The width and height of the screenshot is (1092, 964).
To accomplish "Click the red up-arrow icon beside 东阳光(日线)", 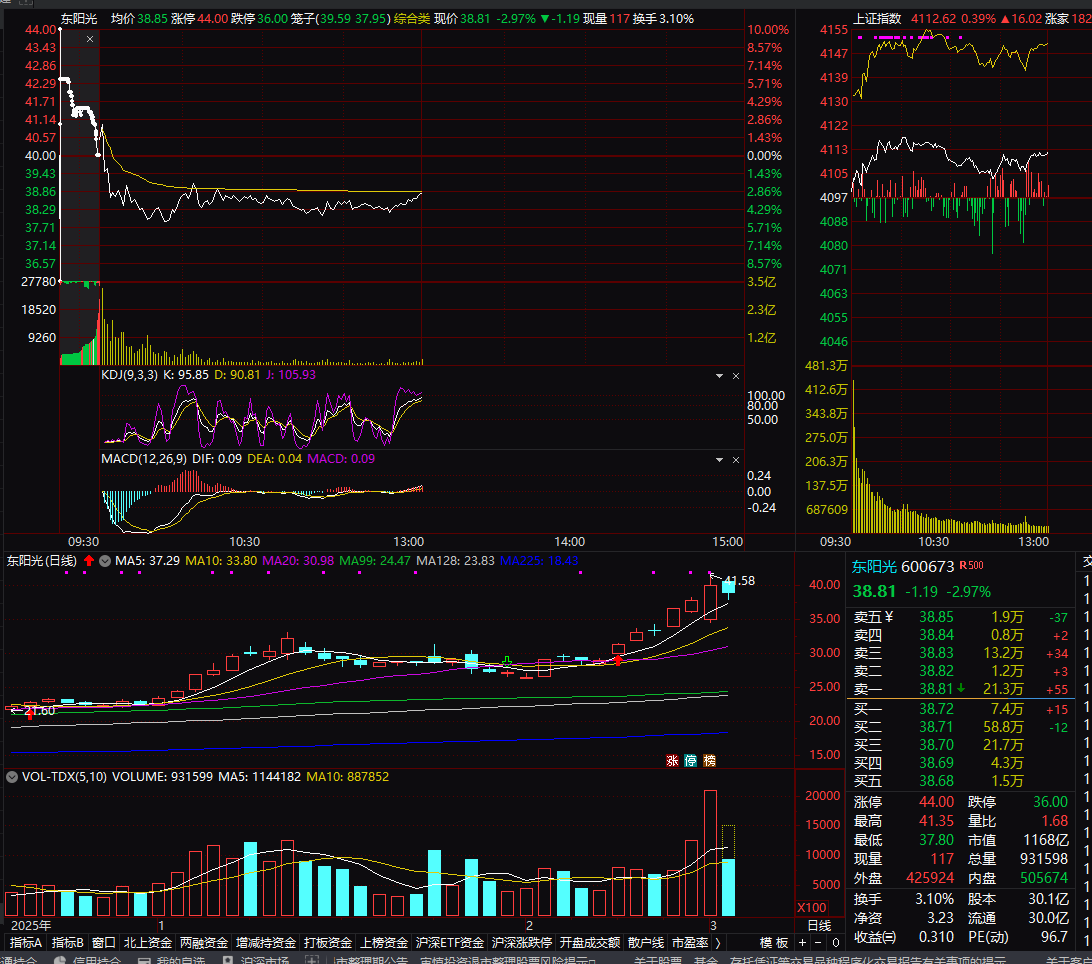I will pyautogui.click(x=88, y=561).
